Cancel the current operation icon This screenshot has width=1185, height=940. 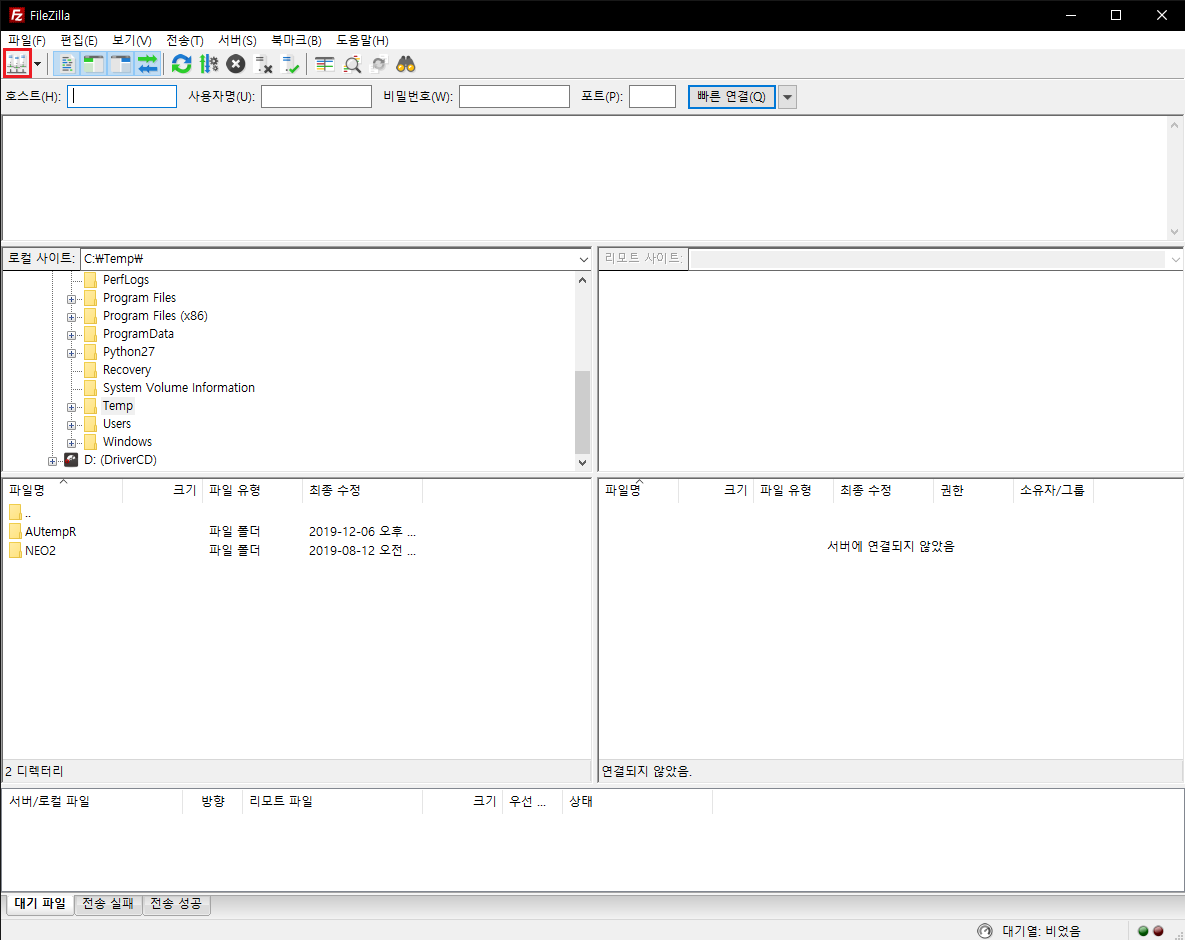click(236, 64)
